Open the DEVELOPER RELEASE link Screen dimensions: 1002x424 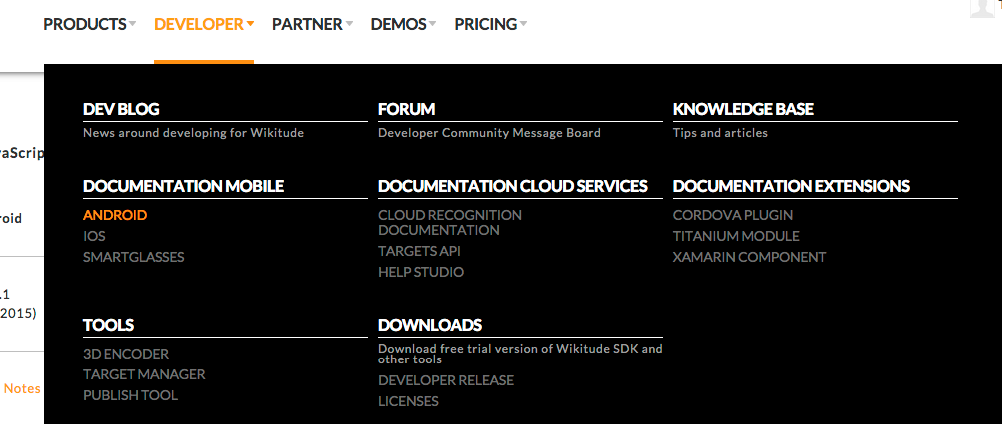pyautogui.click(x=446, y=380)
